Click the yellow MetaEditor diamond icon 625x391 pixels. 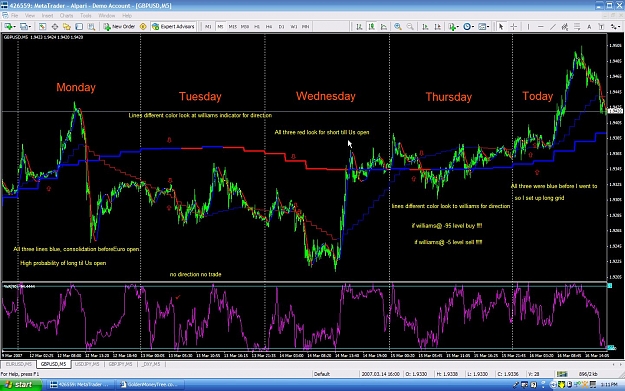pos(143,26)
